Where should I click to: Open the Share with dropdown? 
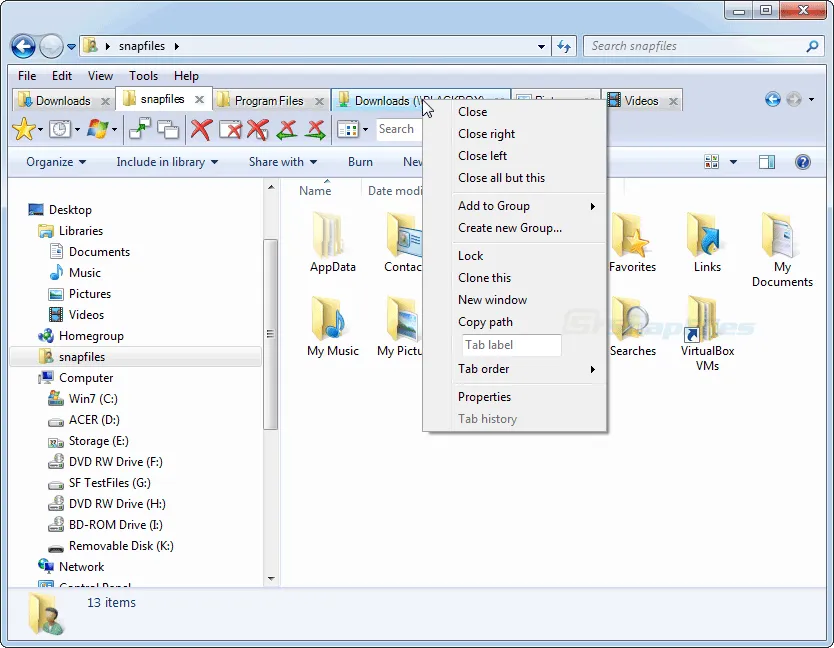pos(283,162)
